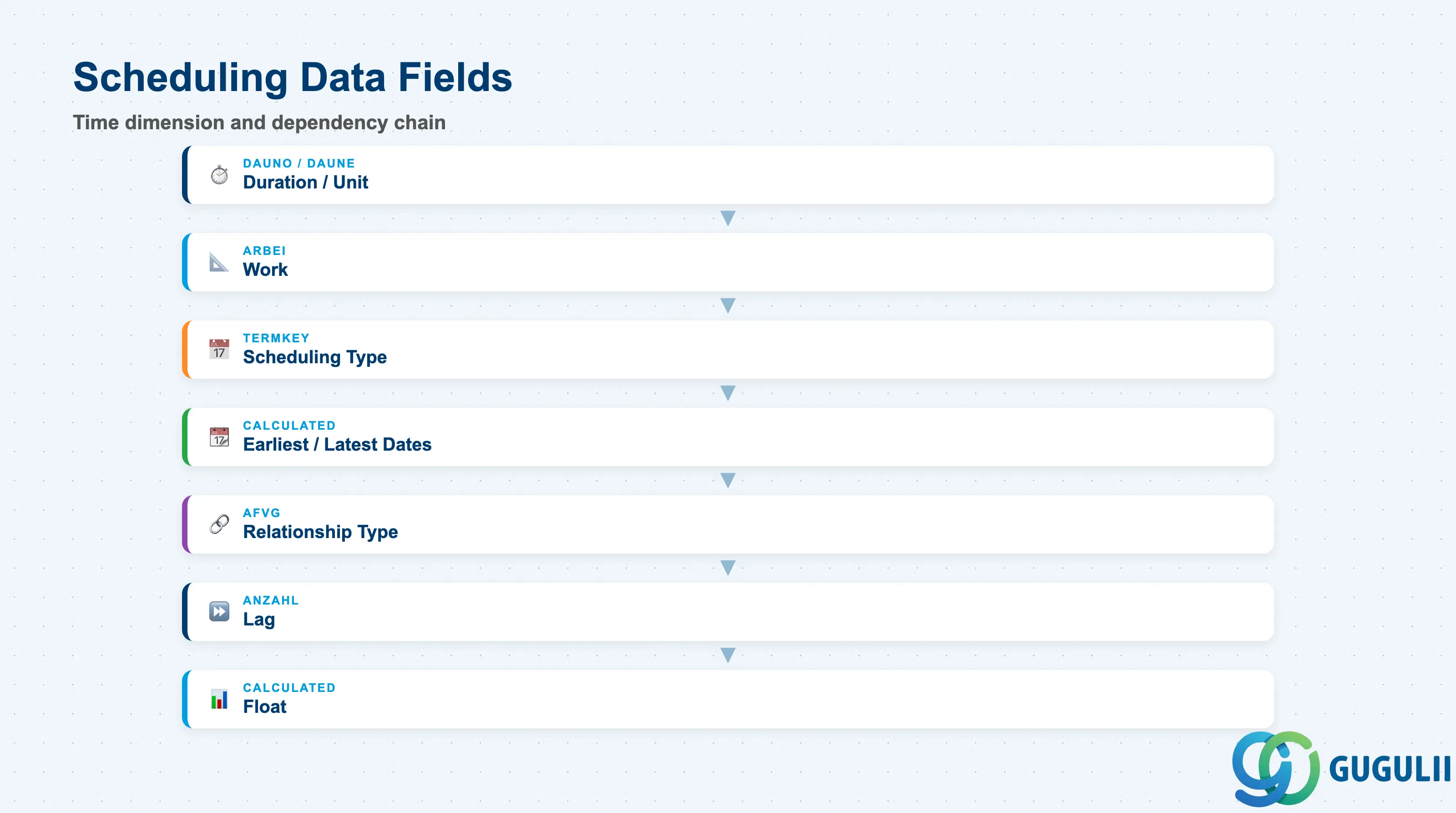Image resolution: width=1456 pixels, height=813 pixels.
Task: Click the triangular ruler icon beside Work
Action: pyautogui.click(x=219, y=262)
